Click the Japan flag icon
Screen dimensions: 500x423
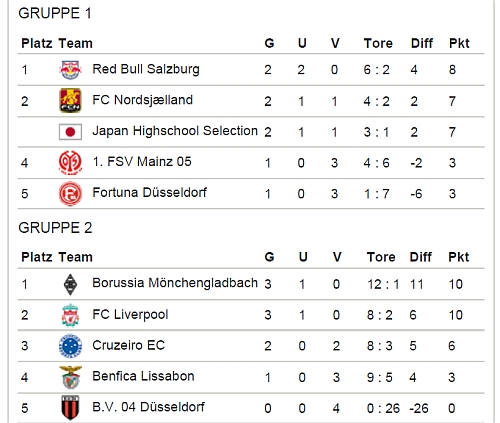coord(70,132)
